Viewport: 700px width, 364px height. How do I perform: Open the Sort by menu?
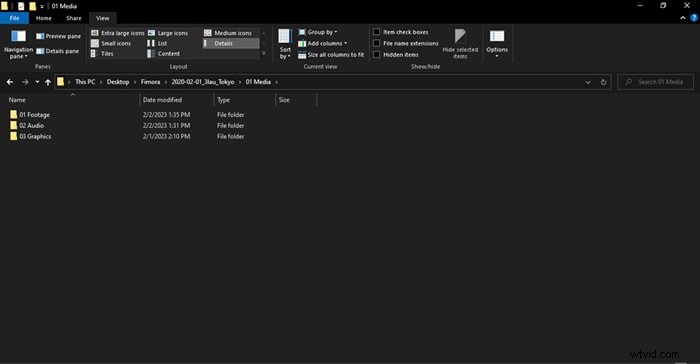coord(285,44)
